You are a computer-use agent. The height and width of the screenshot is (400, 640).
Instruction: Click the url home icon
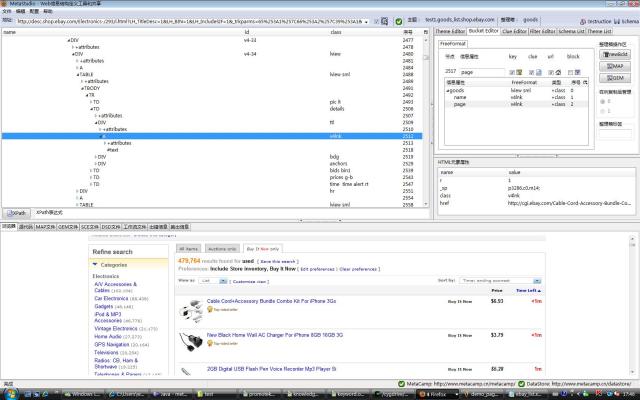click(558, 72)
